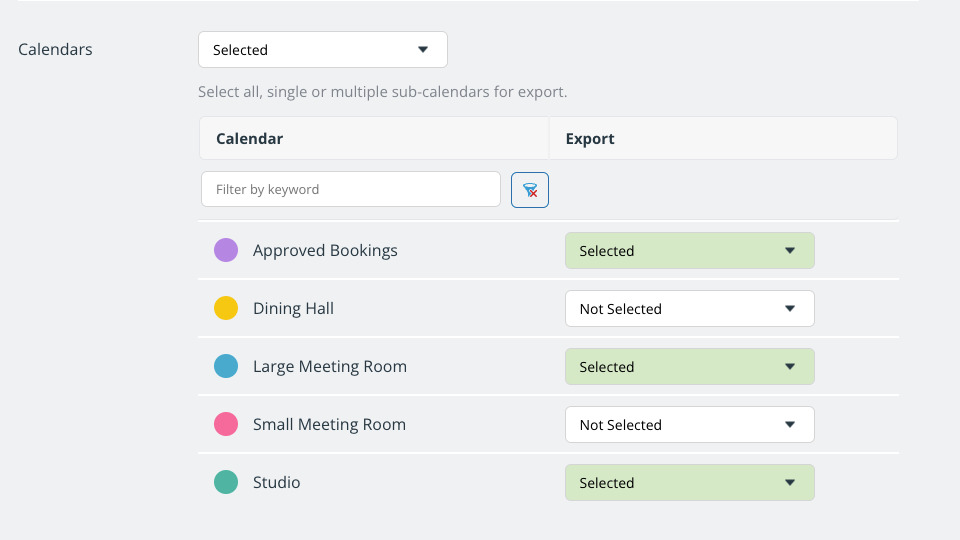Viewport: 960px width, 540px height.
Task: Open Large Meeting Room export dropdown
Action: coord(689,367)
